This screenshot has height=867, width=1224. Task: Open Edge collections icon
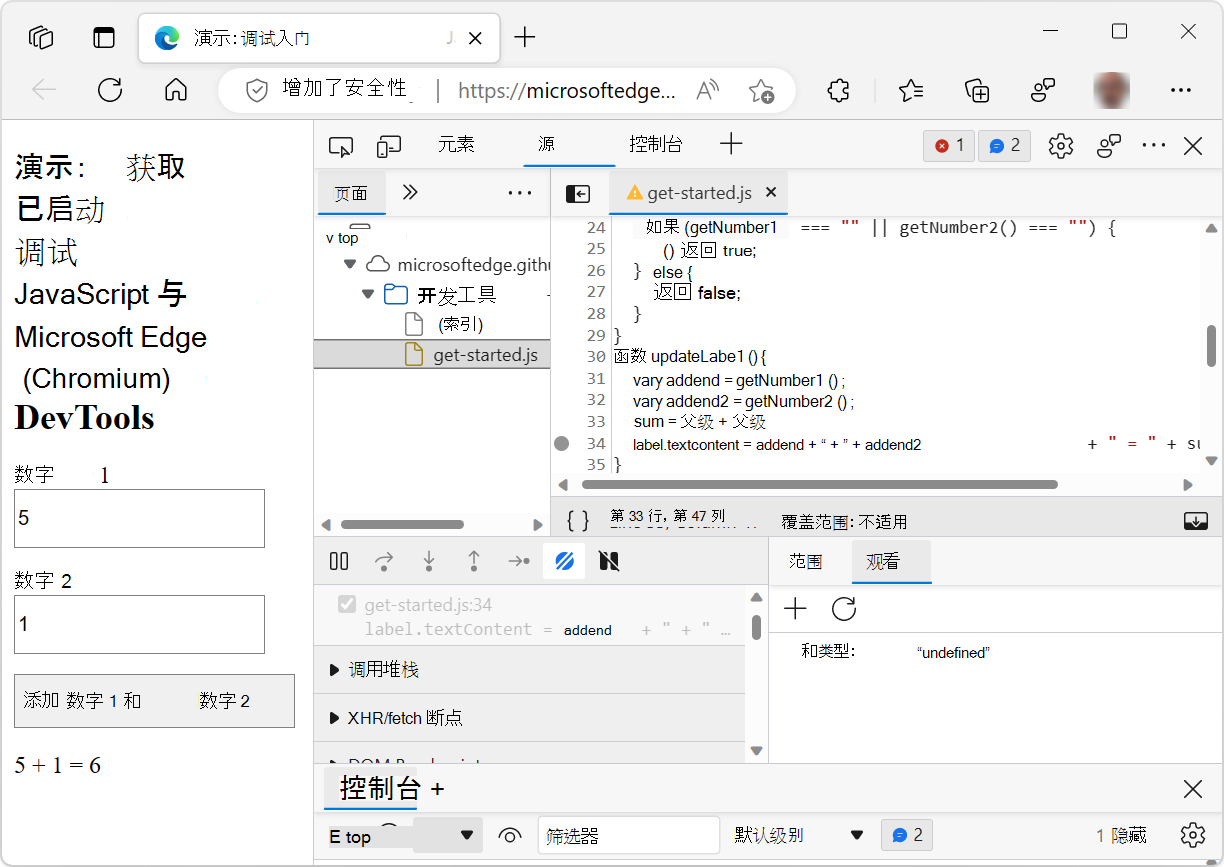point(977,91)
